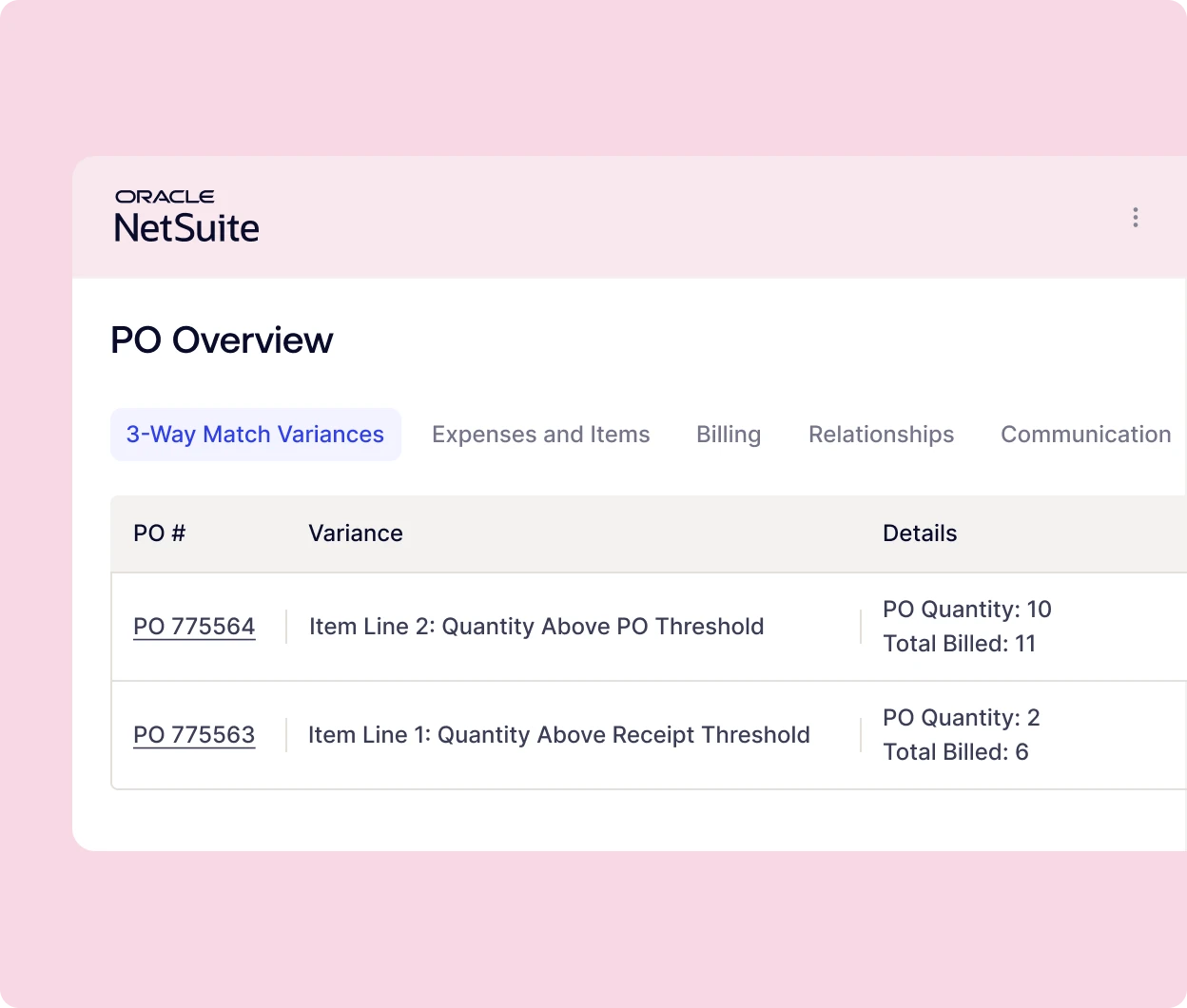Image resolution: width=1187 pixels, height=1008 pixels.
Task: Open the Billing tab
Action: tap(728, 435)
